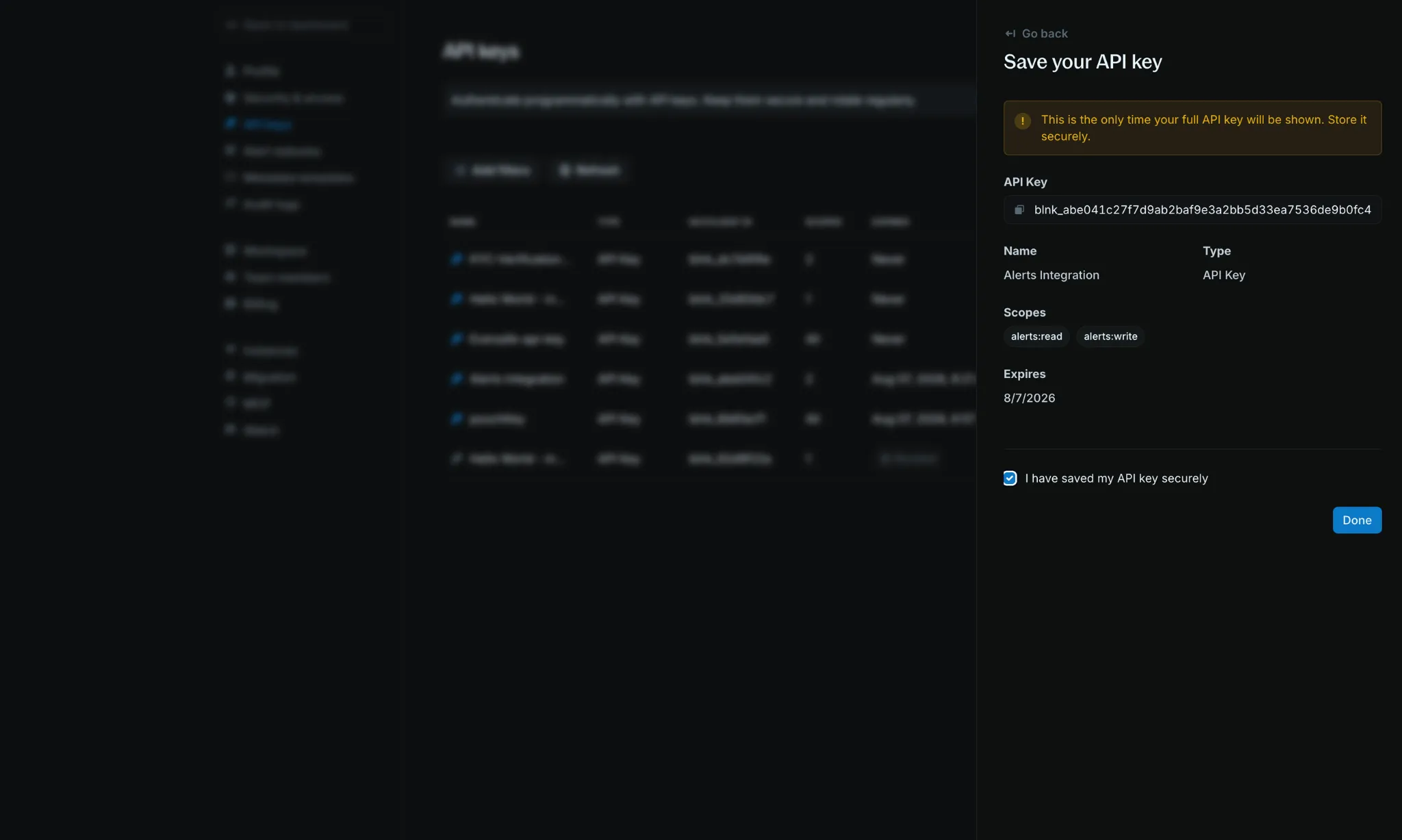This screenshot has height=840, width=1402.
Task: Select the API key value field
Action: (1193, 209)
